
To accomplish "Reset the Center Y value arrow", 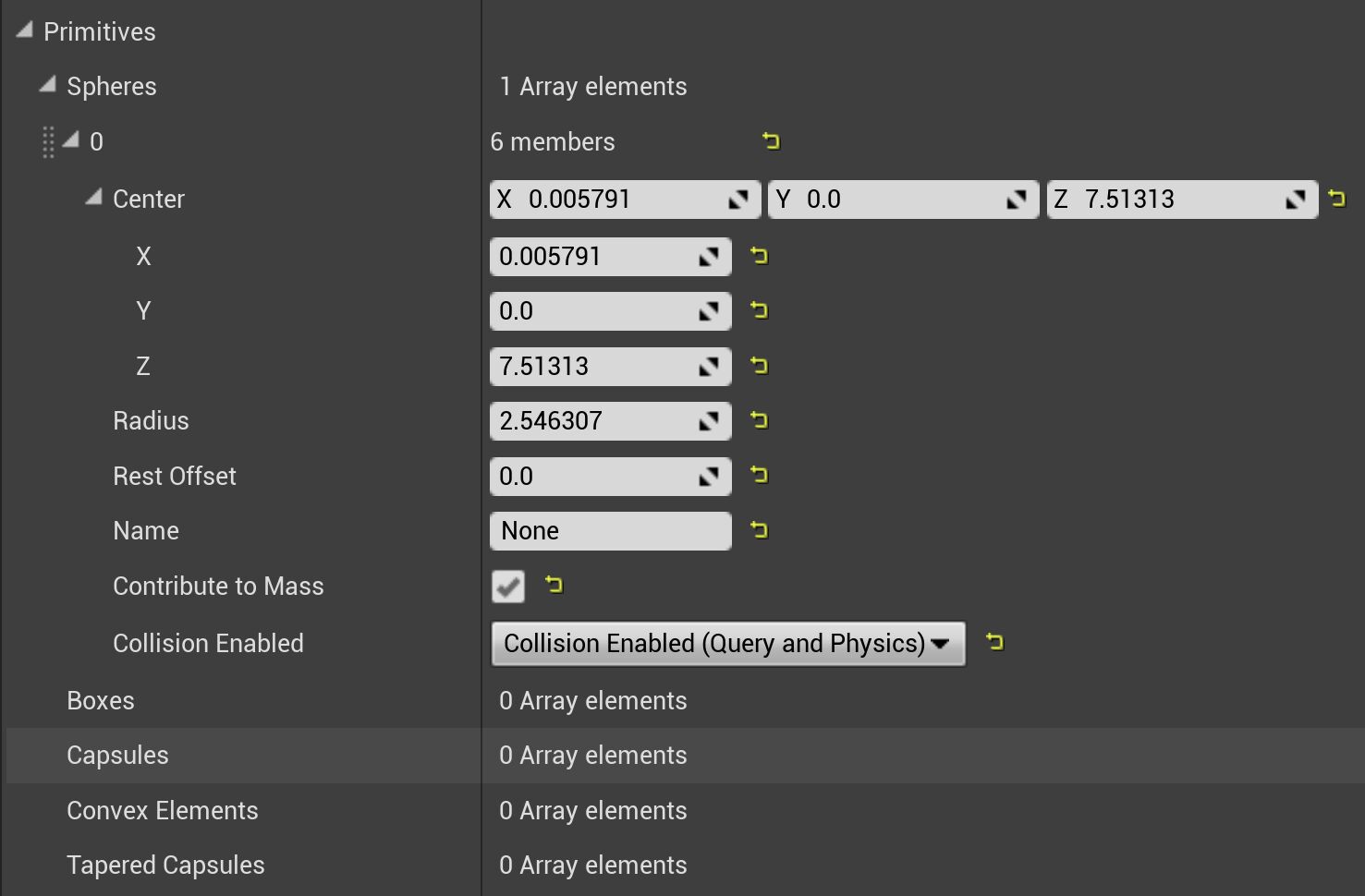I will coord(759,310).
